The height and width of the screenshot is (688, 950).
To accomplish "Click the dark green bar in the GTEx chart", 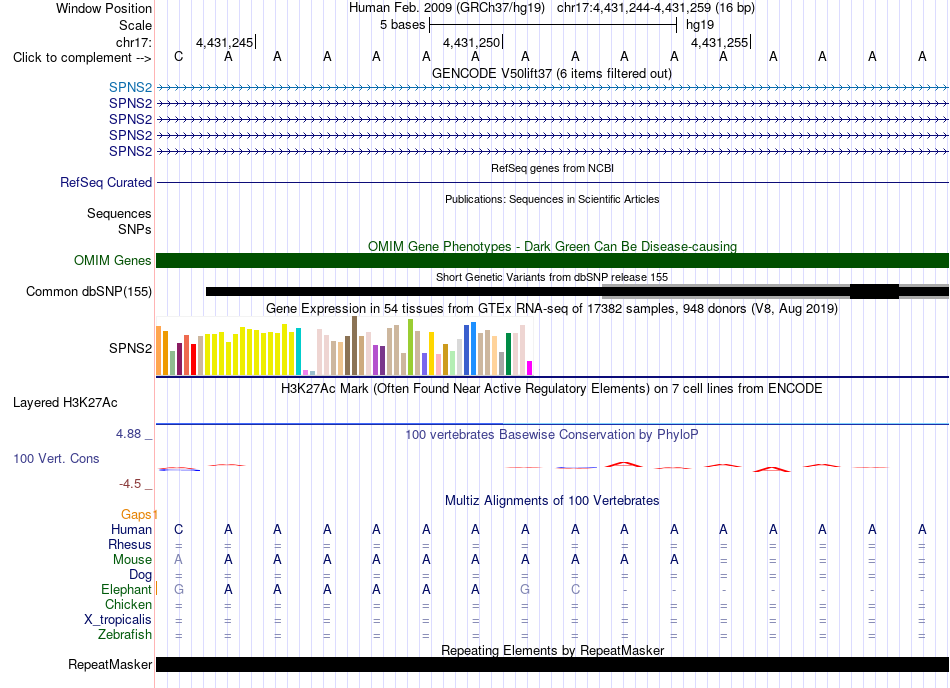I will (x=508, y=354).
